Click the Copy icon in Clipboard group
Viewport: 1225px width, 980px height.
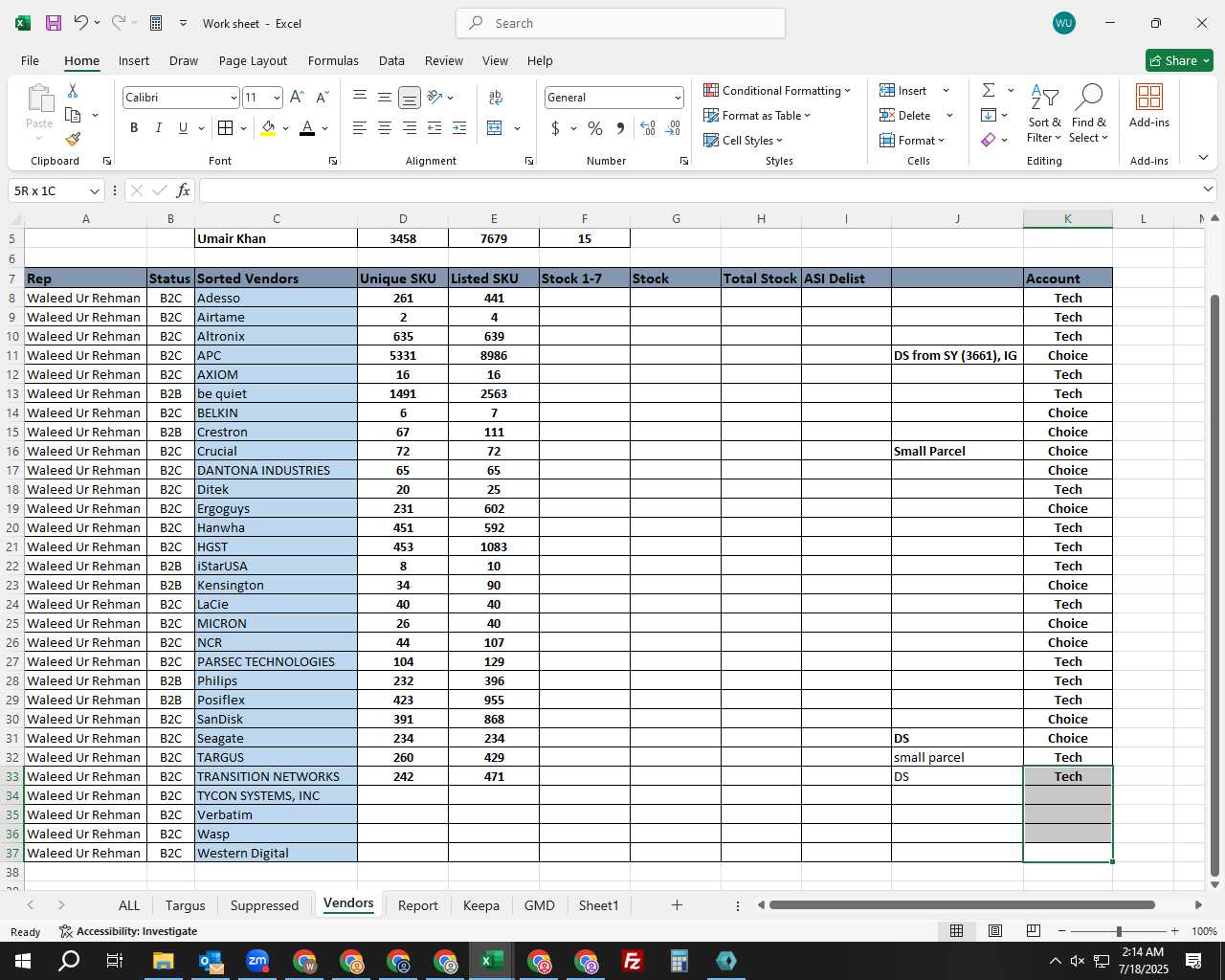73,115
